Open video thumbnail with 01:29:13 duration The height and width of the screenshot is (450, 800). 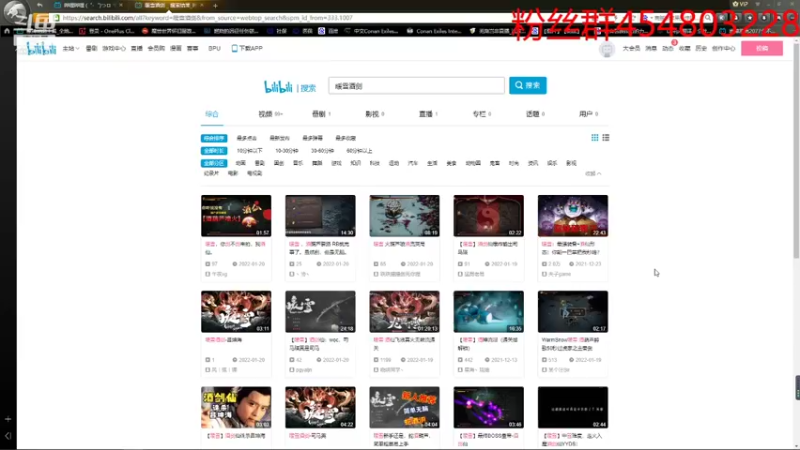405,312
